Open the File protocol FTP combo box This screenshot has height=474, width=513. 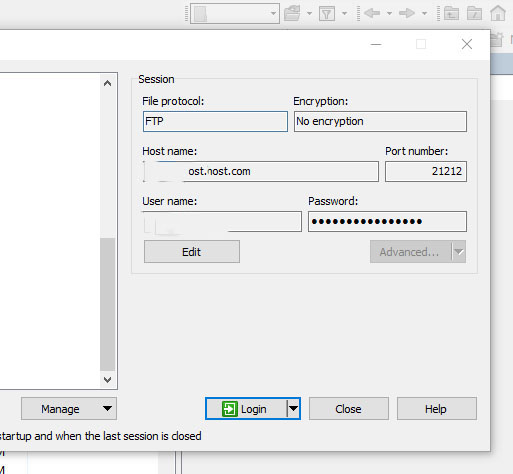(x=215, y=121)
